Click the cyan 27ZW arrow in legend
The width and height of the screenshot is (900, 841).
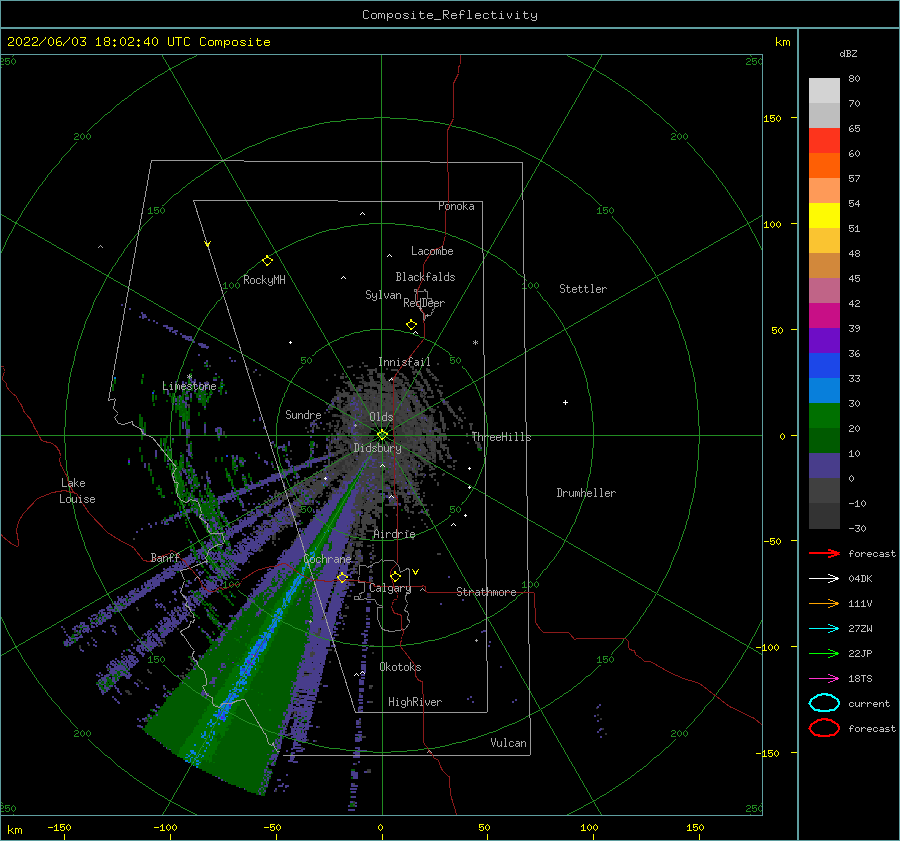point(824,629)
